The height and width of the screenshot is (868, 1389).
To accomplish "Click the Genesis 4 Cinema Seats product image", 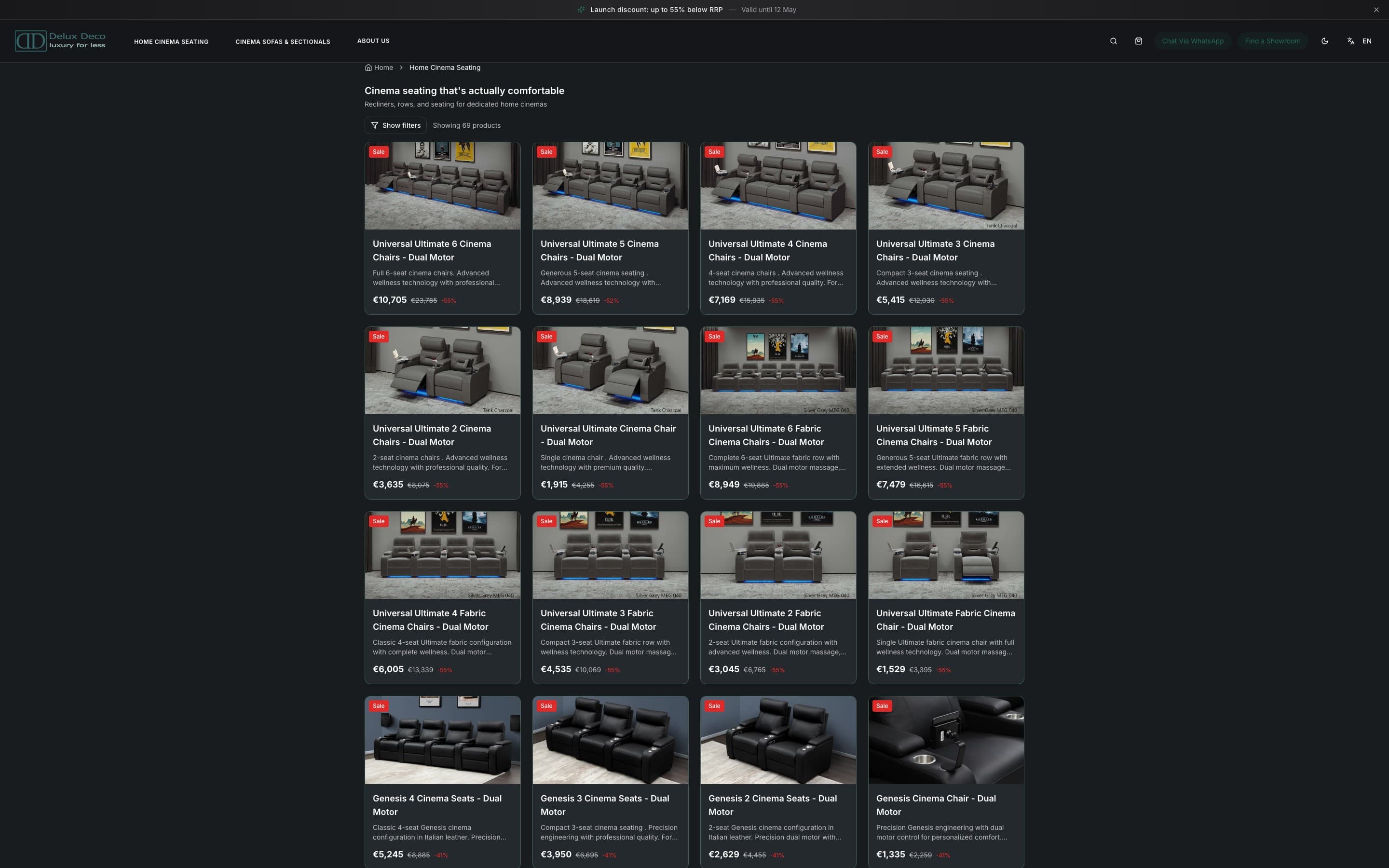I will tap(442, 740).
